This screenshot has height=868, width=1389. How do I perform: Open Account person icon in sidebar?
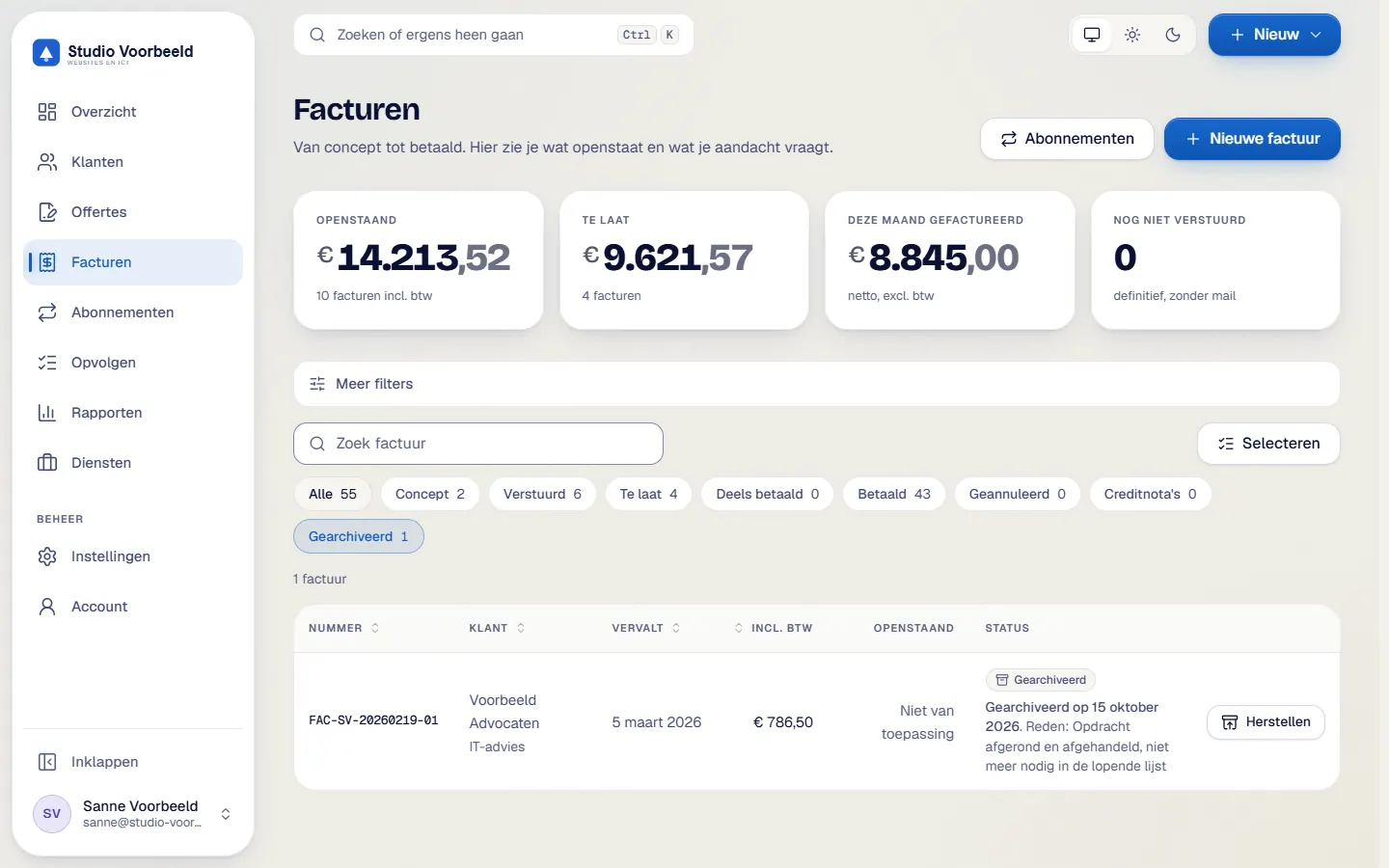click(47, 607)
